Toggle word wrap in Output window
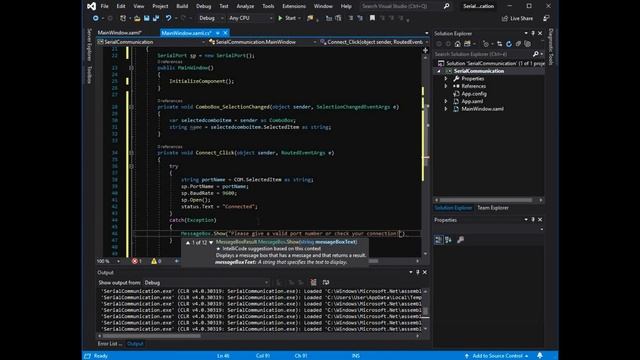The height and width of the screenshot is (360, 640). pyautogui.click(x=325, y=282)
